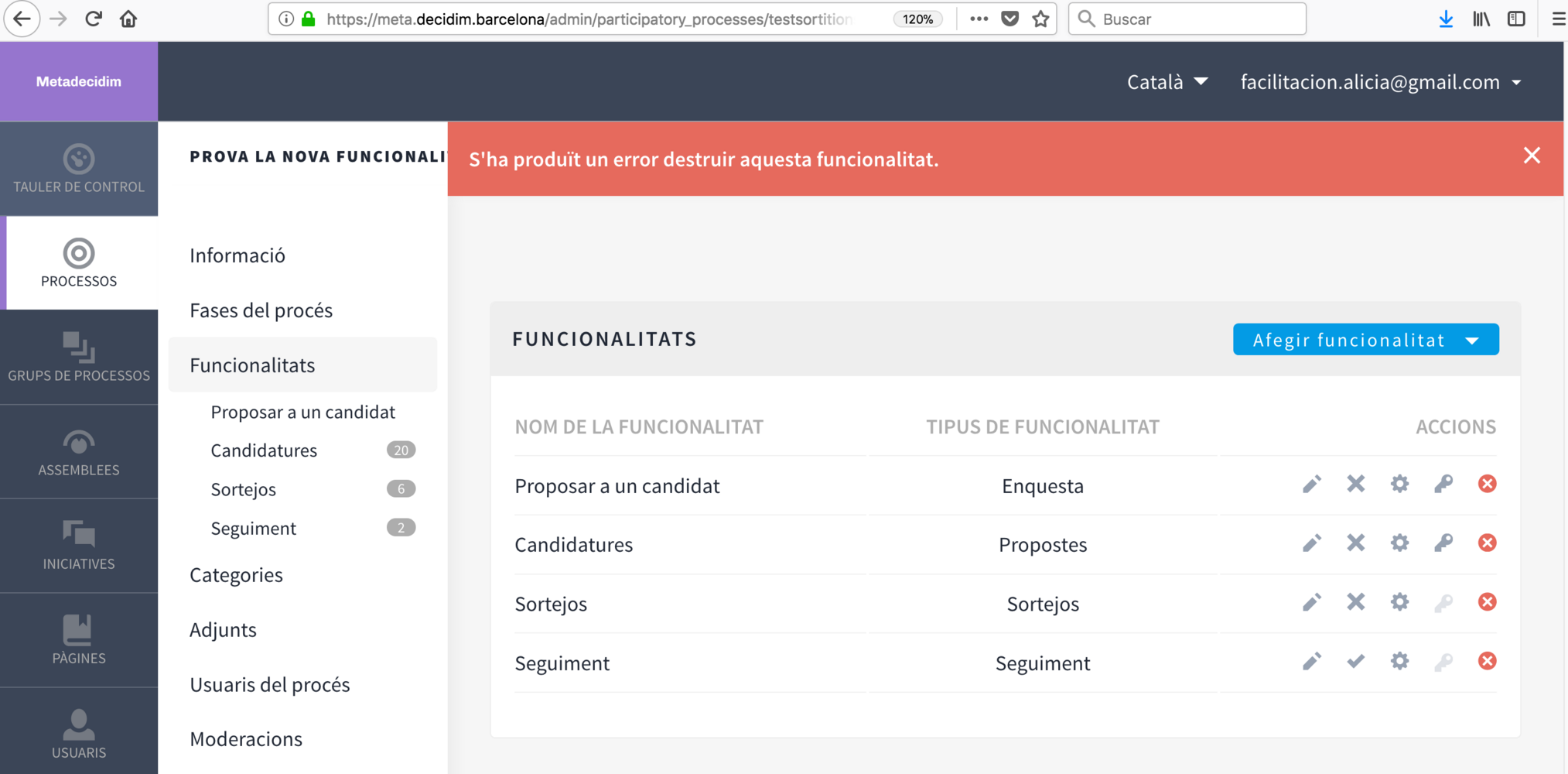Image resolution: width=1568 pixels, height=774 pixels.
Task: Open the Categories menu item
Action: coord(236,575)
